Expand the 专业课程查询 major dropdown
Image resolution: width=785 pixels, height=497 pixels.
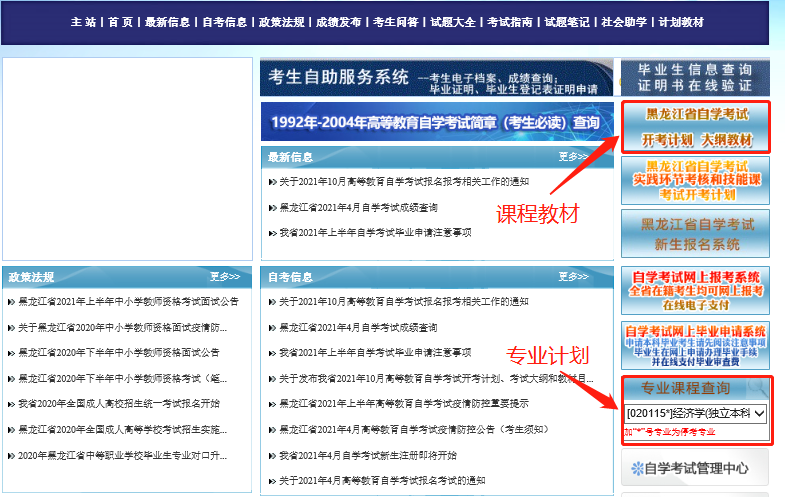click(x=695, y=413)
